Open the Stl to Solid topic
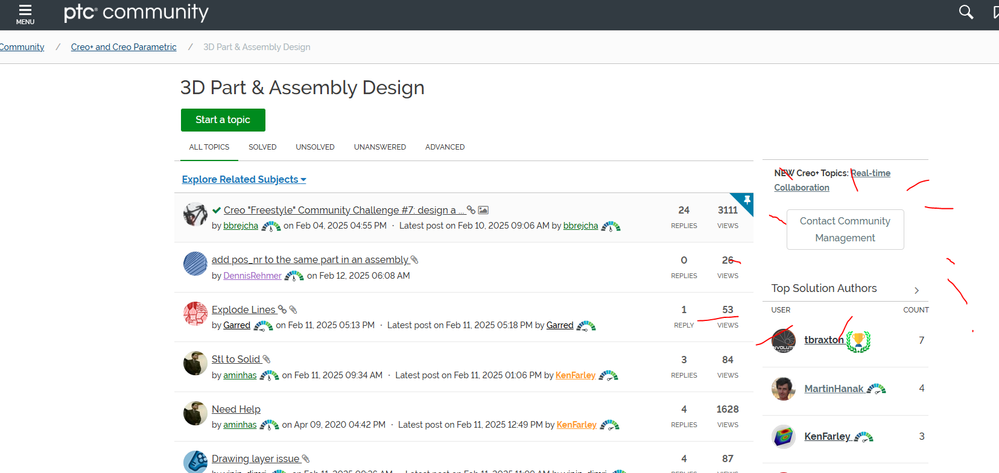 click(x=236, y=360)
